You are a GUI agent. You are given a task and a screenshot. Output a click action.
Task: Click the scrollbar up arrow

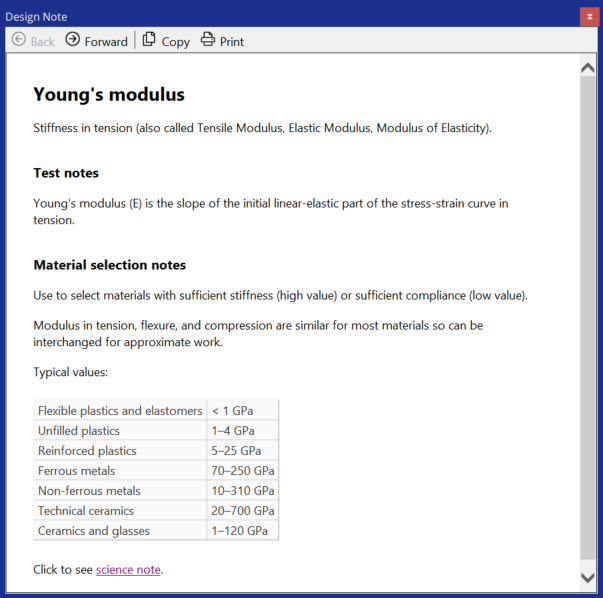(x=588, y=68)
